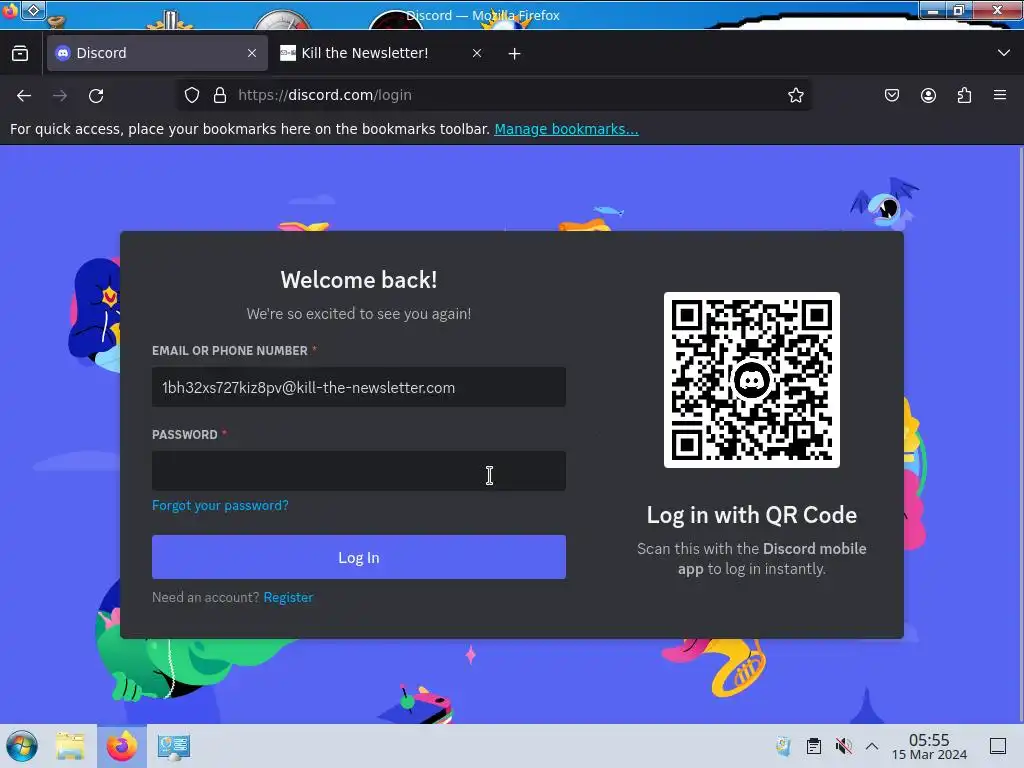Open Forgot your password link

click(220, 505)
